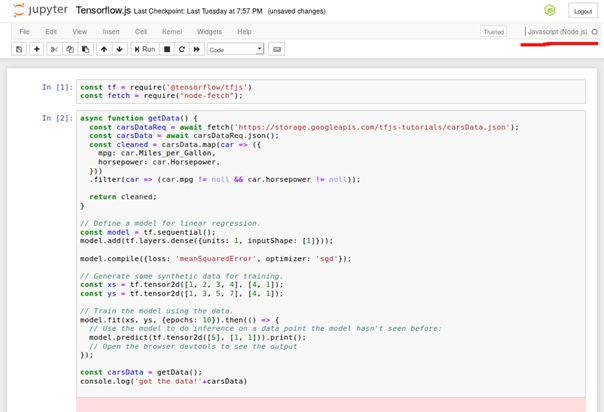Click the 'return cleaned;' line
This screenshot has width=604, height=412.
tap(123, 197)
